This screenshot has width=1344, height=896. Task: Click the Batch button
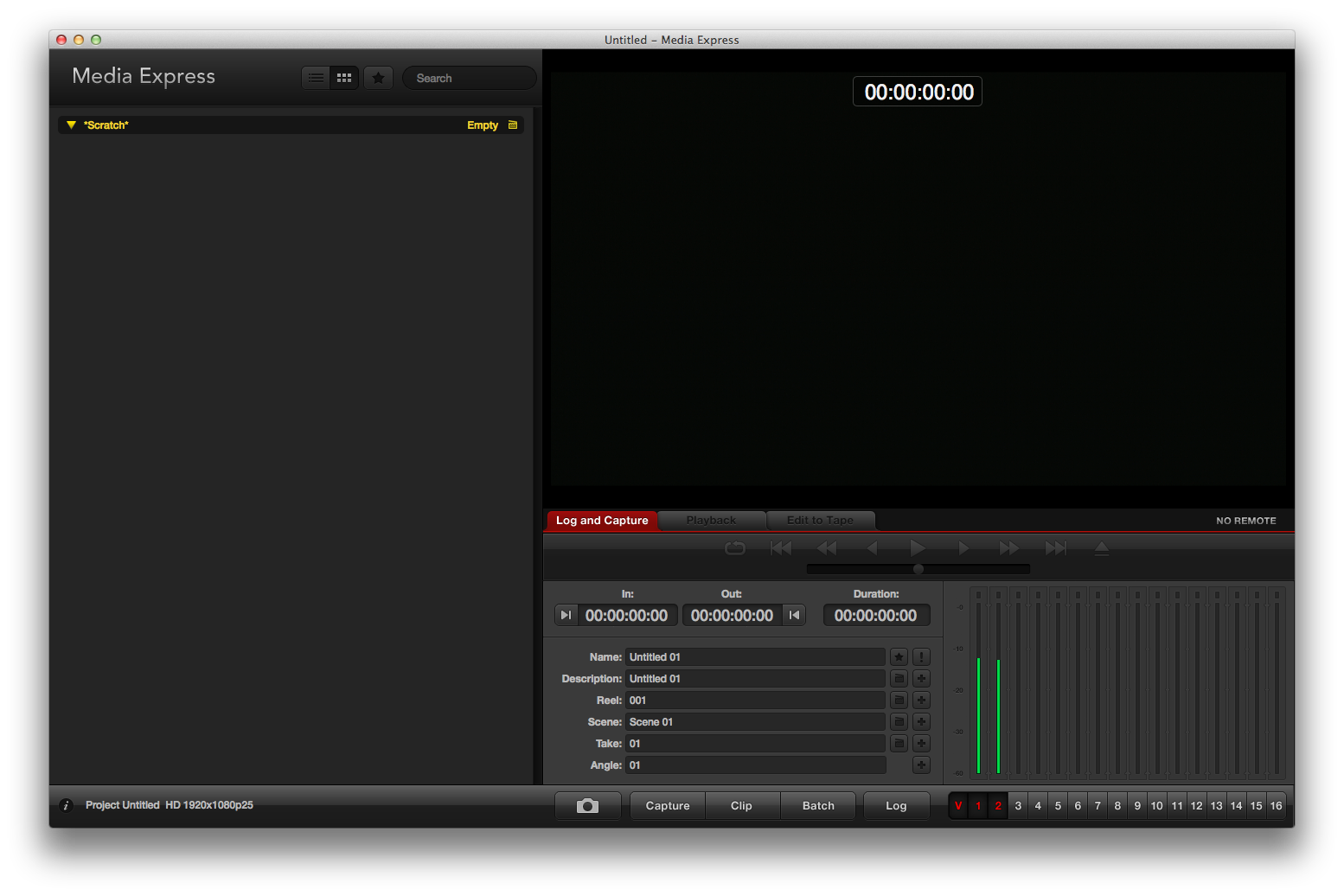(818, 806)
